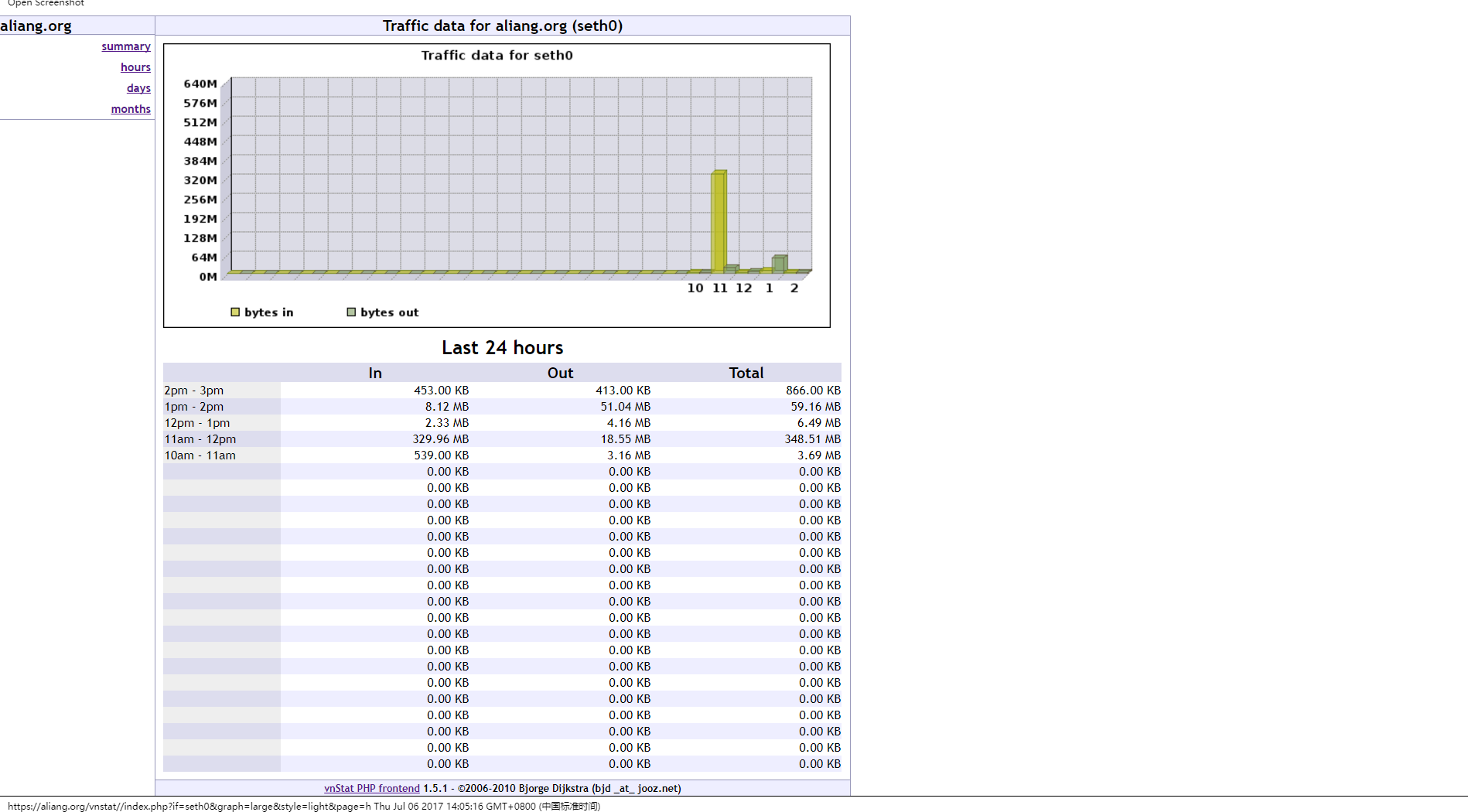The height and width of the screenshot is (812, 1468).
Task: Click the 51.04 MB outbound value
Action: (625, 407)
